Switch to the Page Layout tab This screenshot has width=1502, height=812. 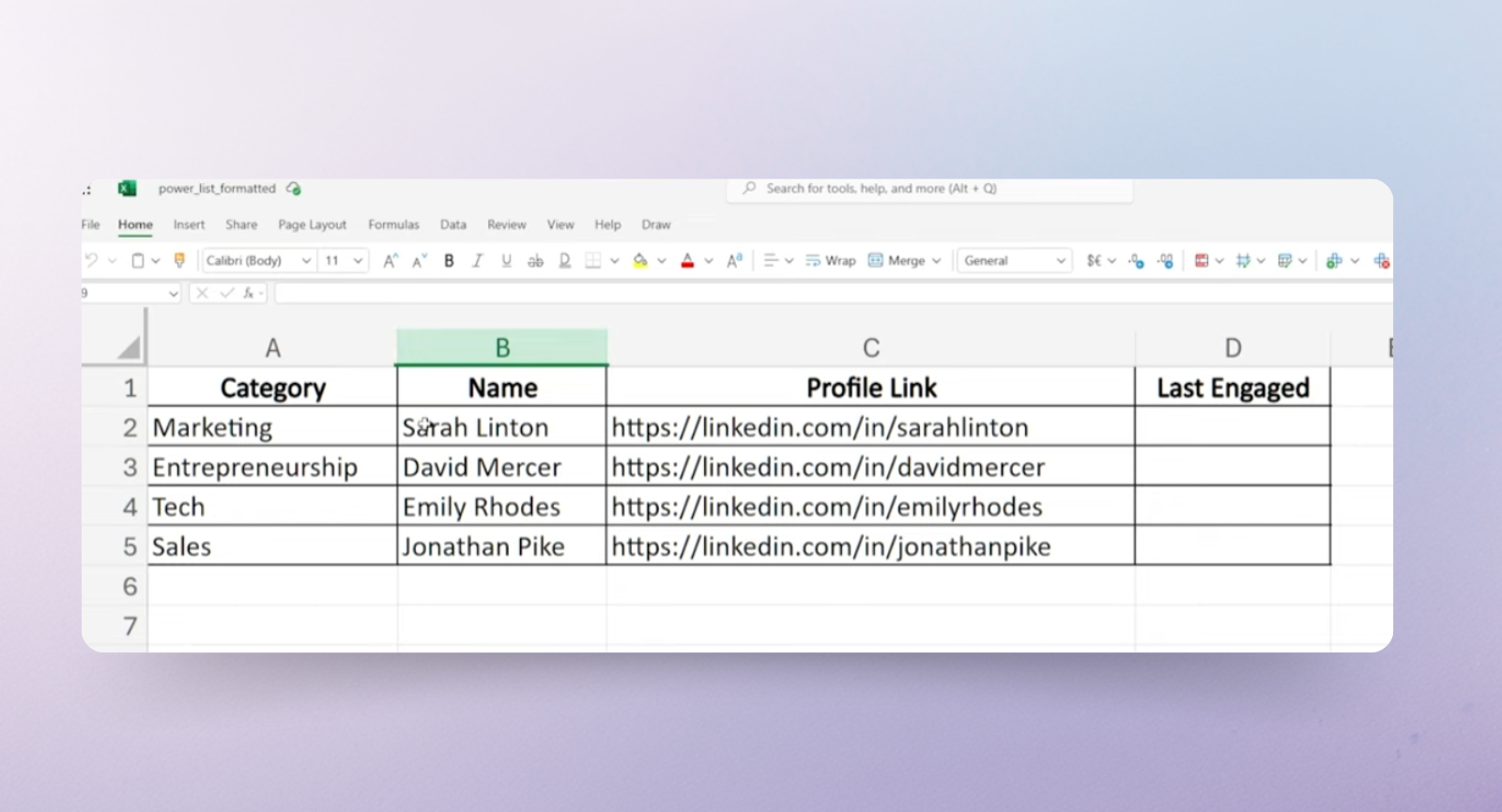pos(312,224)
